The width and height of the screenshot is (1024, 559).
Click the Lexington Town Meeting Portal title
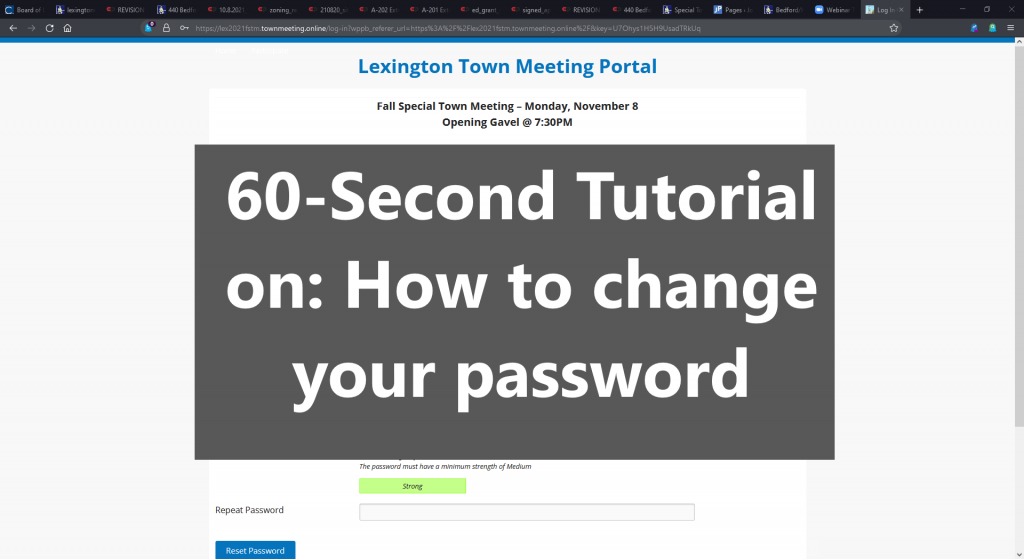click(507, 66)
